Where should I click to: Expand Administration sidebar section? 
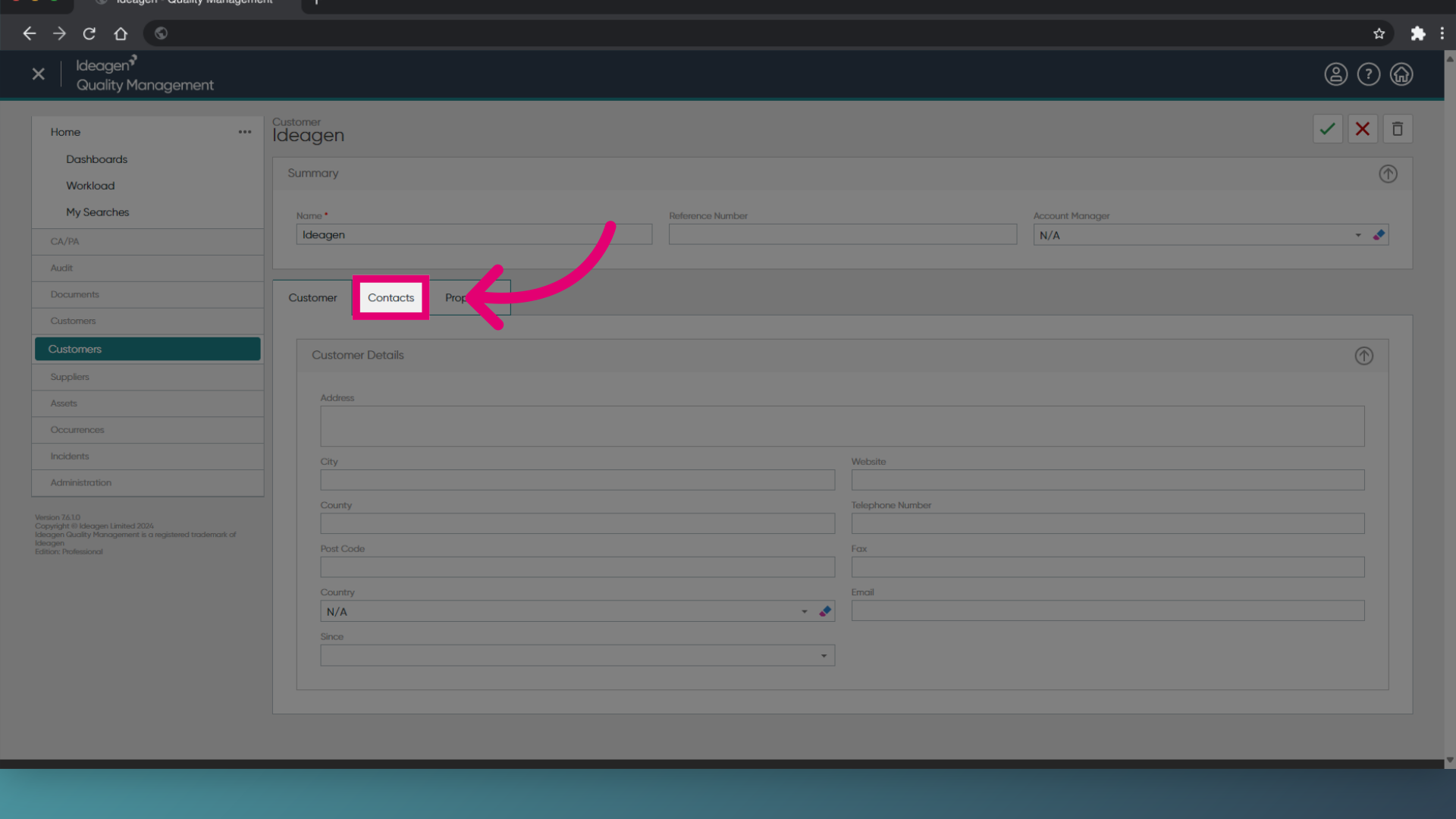pyautogui.click(x=148, y=483)
